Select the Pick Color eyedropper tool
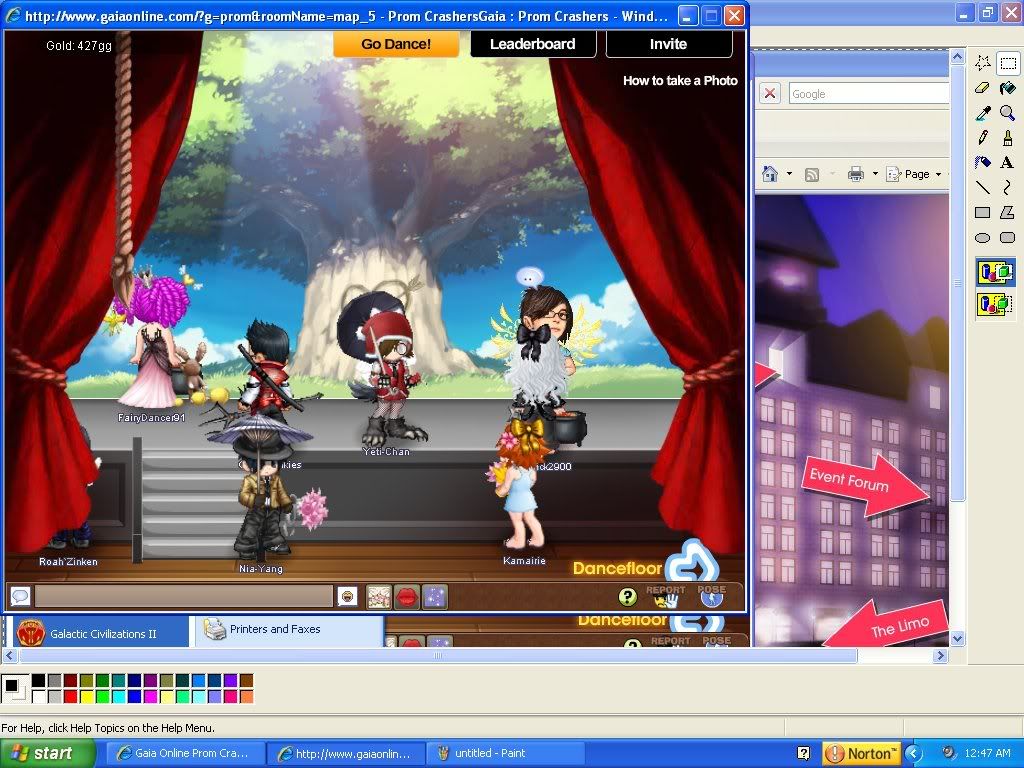The width and height of the screenshot is (1024, 768). coord(982,113)
